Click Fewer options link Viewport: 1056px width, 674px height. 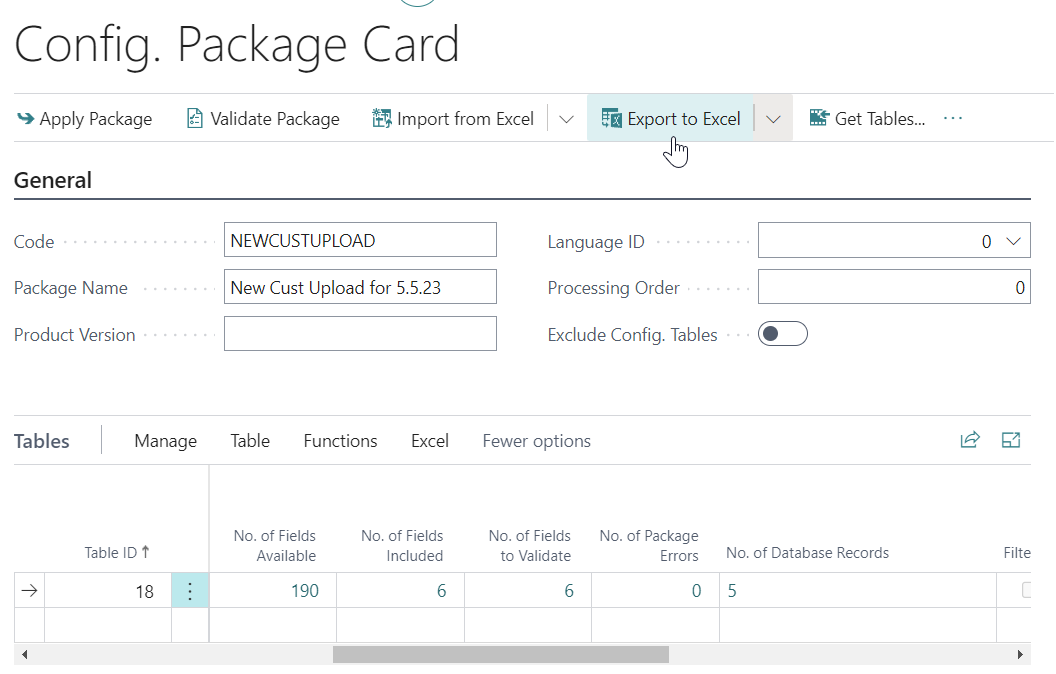click(x=536, y=441)
